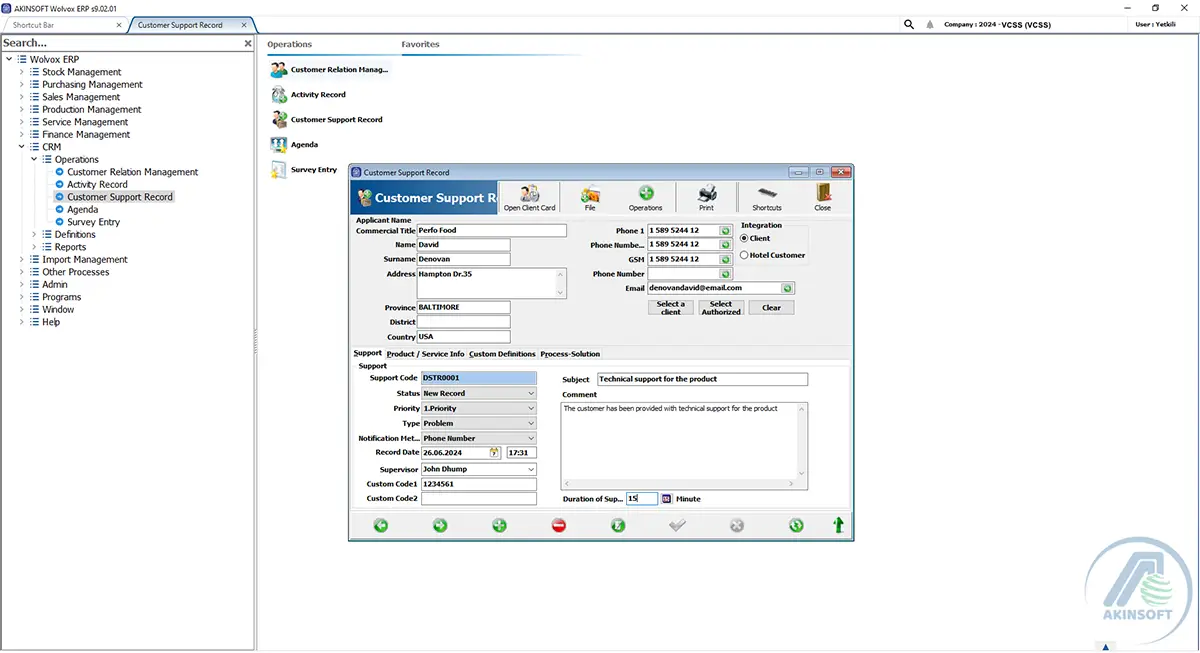The width and height of the screenshot is (1200, 653).
Task: Click the Print icon in support record
Action: [x=706, y=197]
